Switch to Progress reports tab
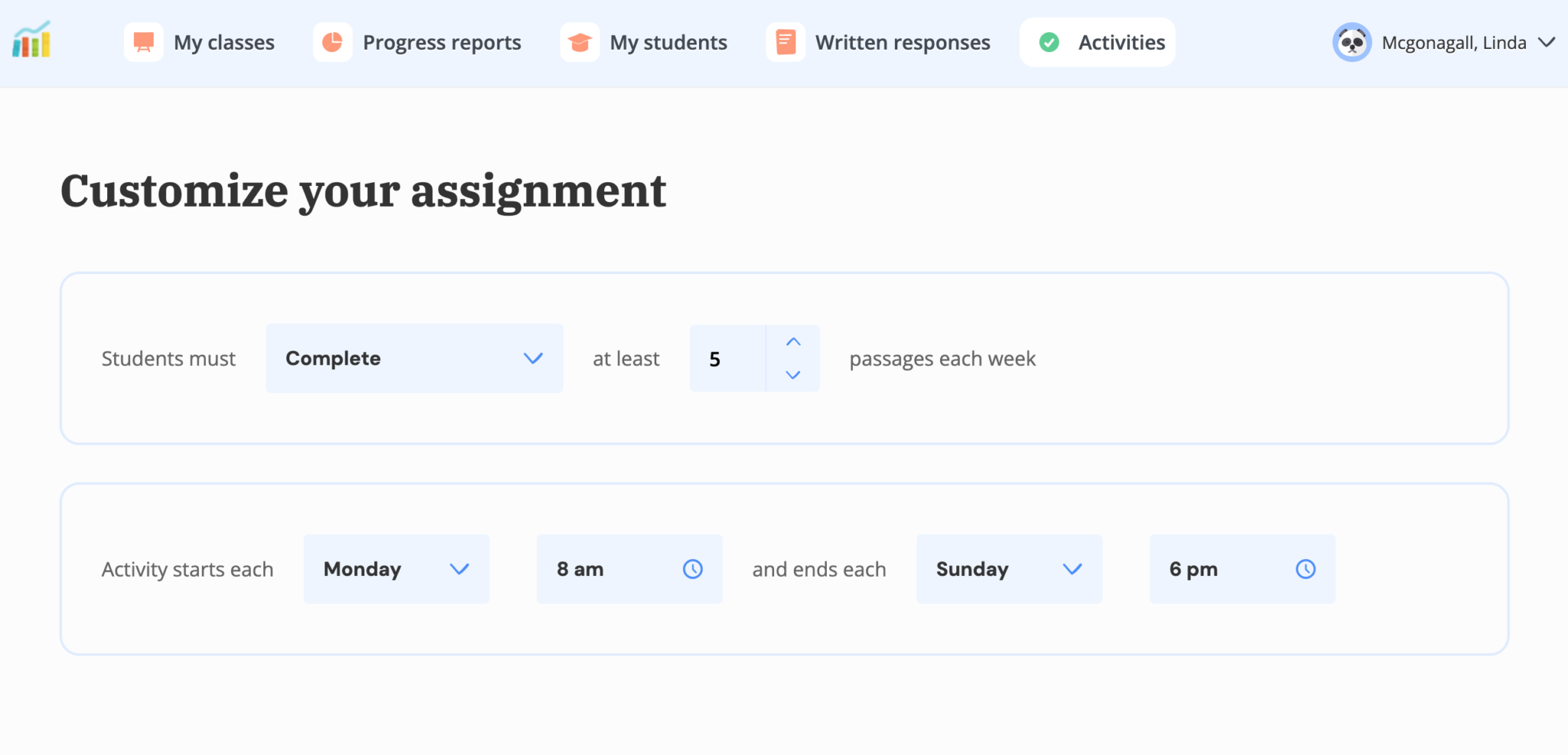Image resolution: width=1568 pixels, height=755 pixels. [441, 43]
